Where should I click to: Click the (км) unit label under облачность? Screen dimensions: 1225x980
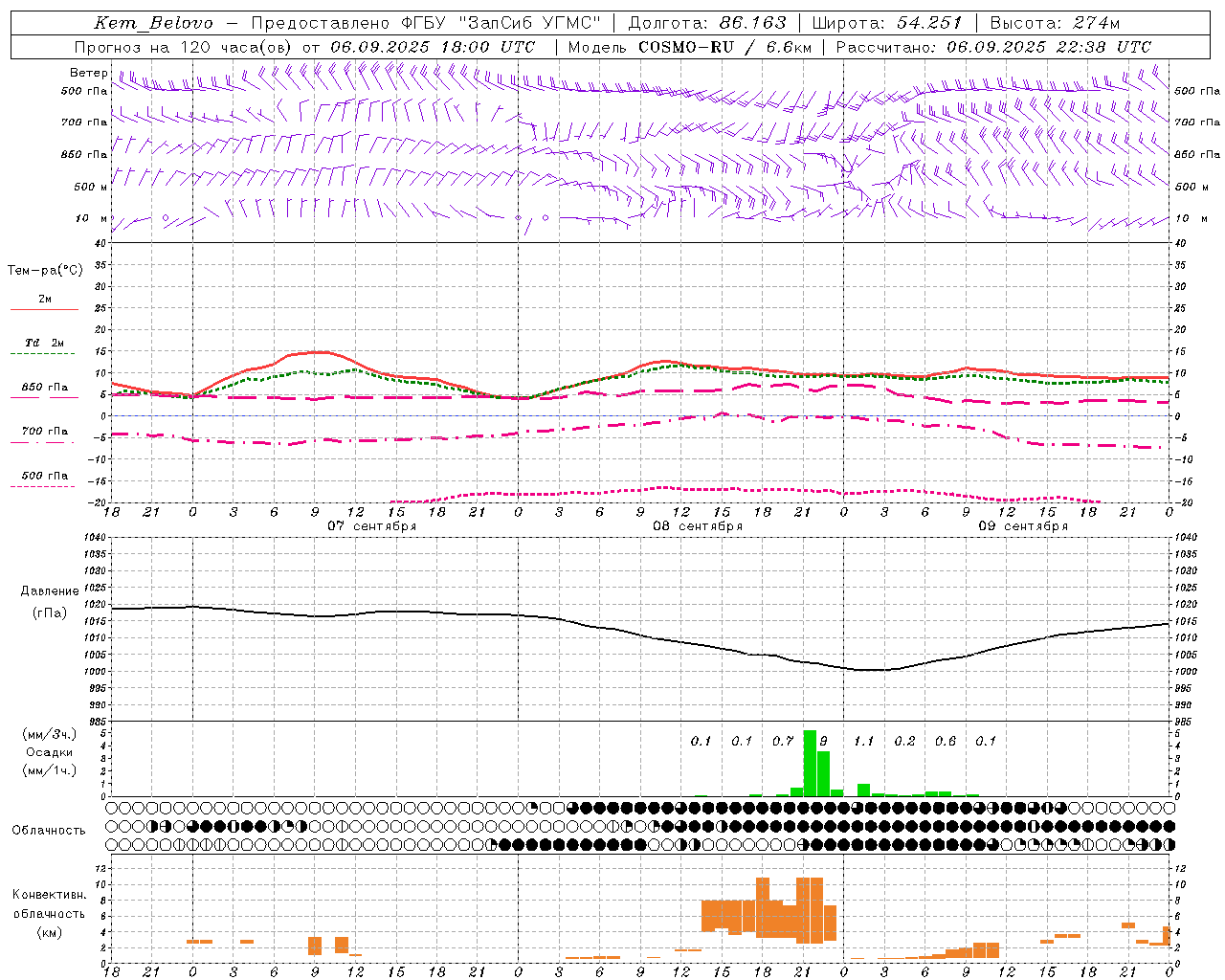[x=49, y=932]
